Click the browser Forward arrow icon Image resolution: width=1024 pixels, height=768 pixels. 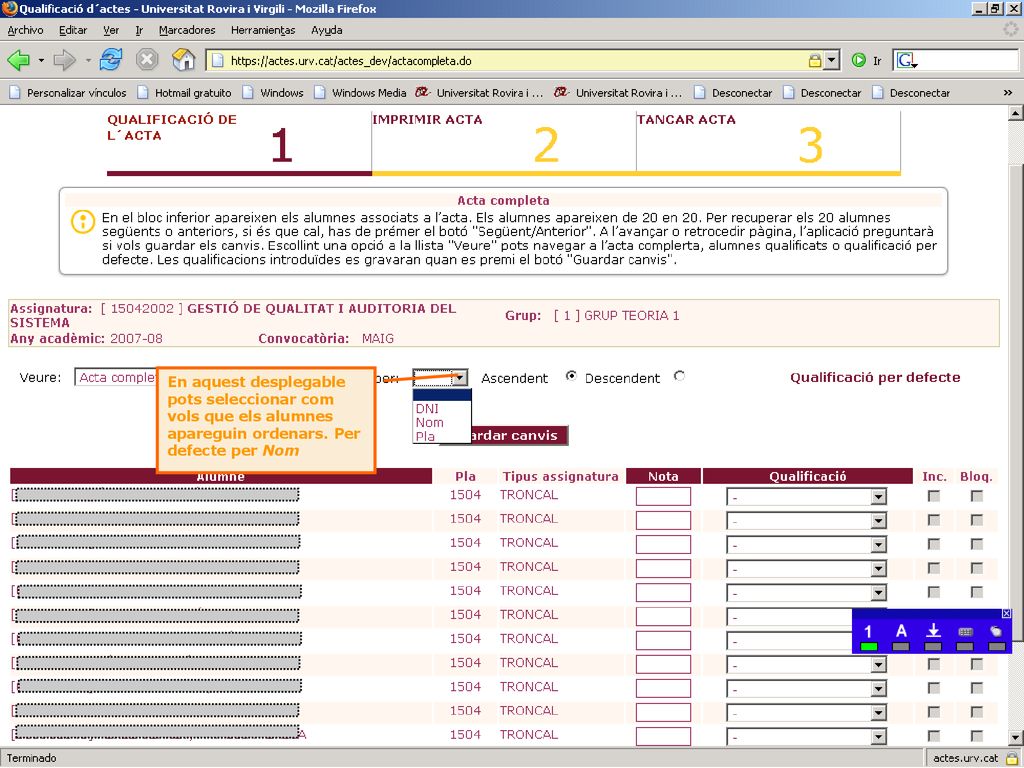(x=64, y=61)
